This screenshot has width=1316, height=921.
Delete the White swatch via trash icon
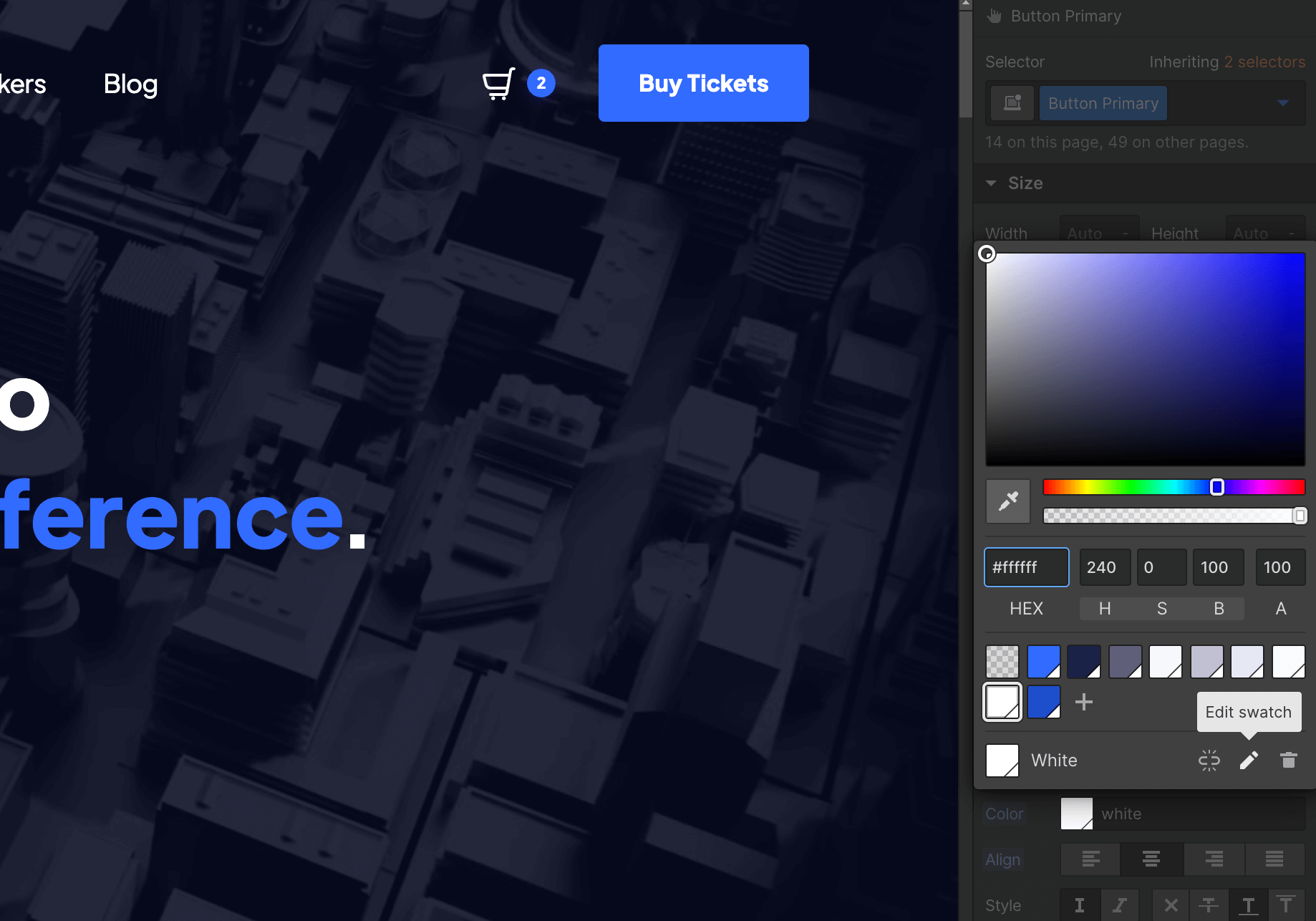click(1289, 760)
